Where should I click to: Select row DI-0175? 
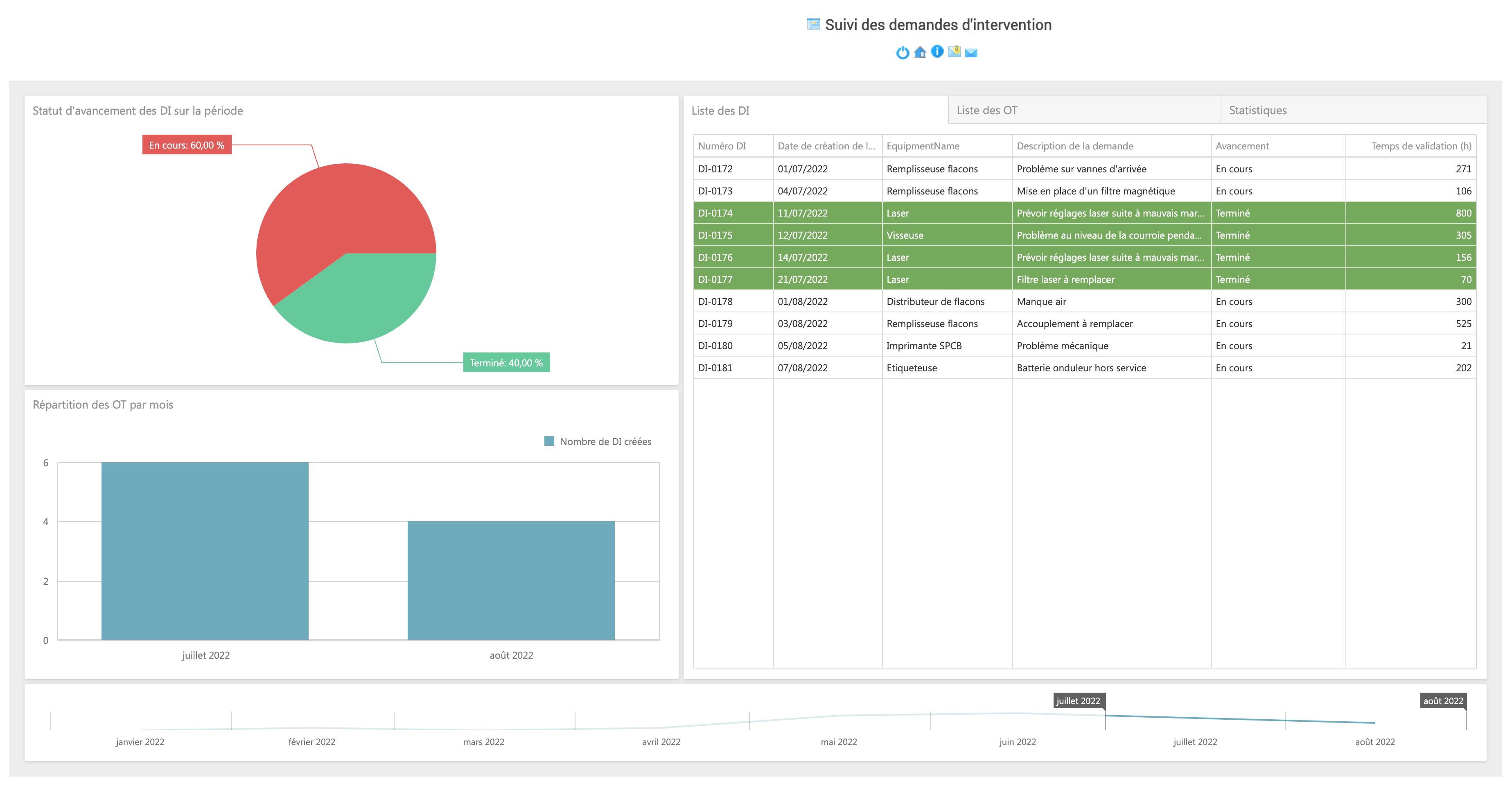[1085, 235]
